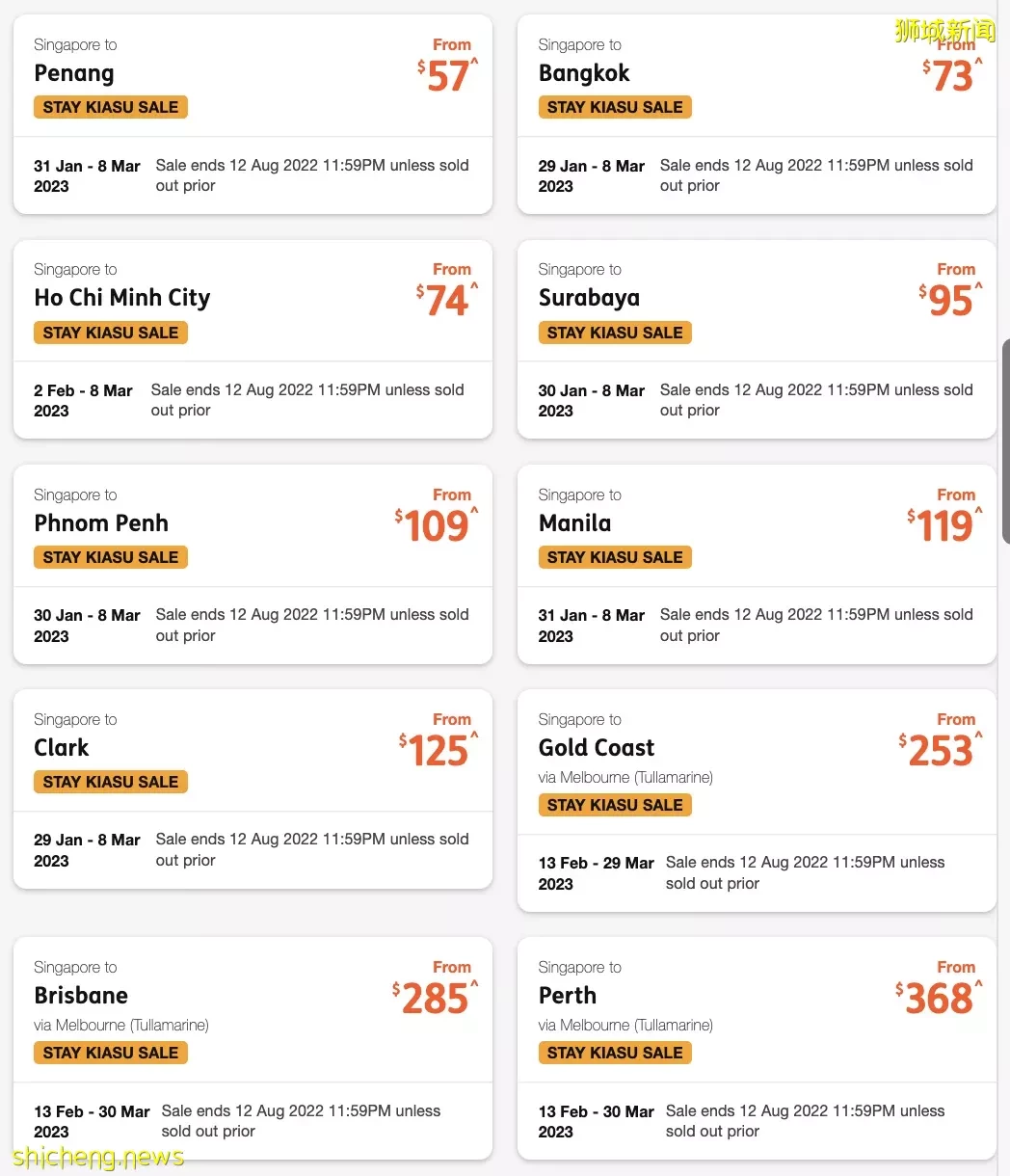Choose the Manila flight deal
1010x1176 pixels.
pos(757,564)
